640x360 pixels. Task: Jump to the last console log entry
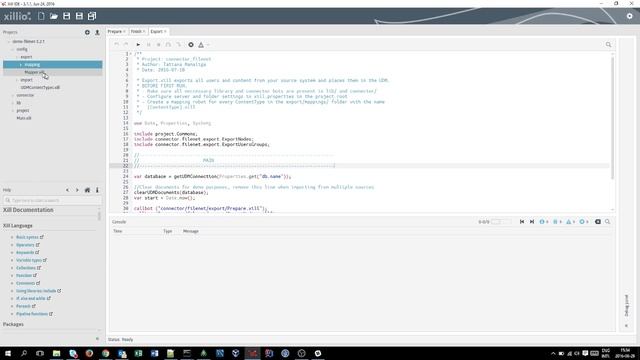pos(532,222)
